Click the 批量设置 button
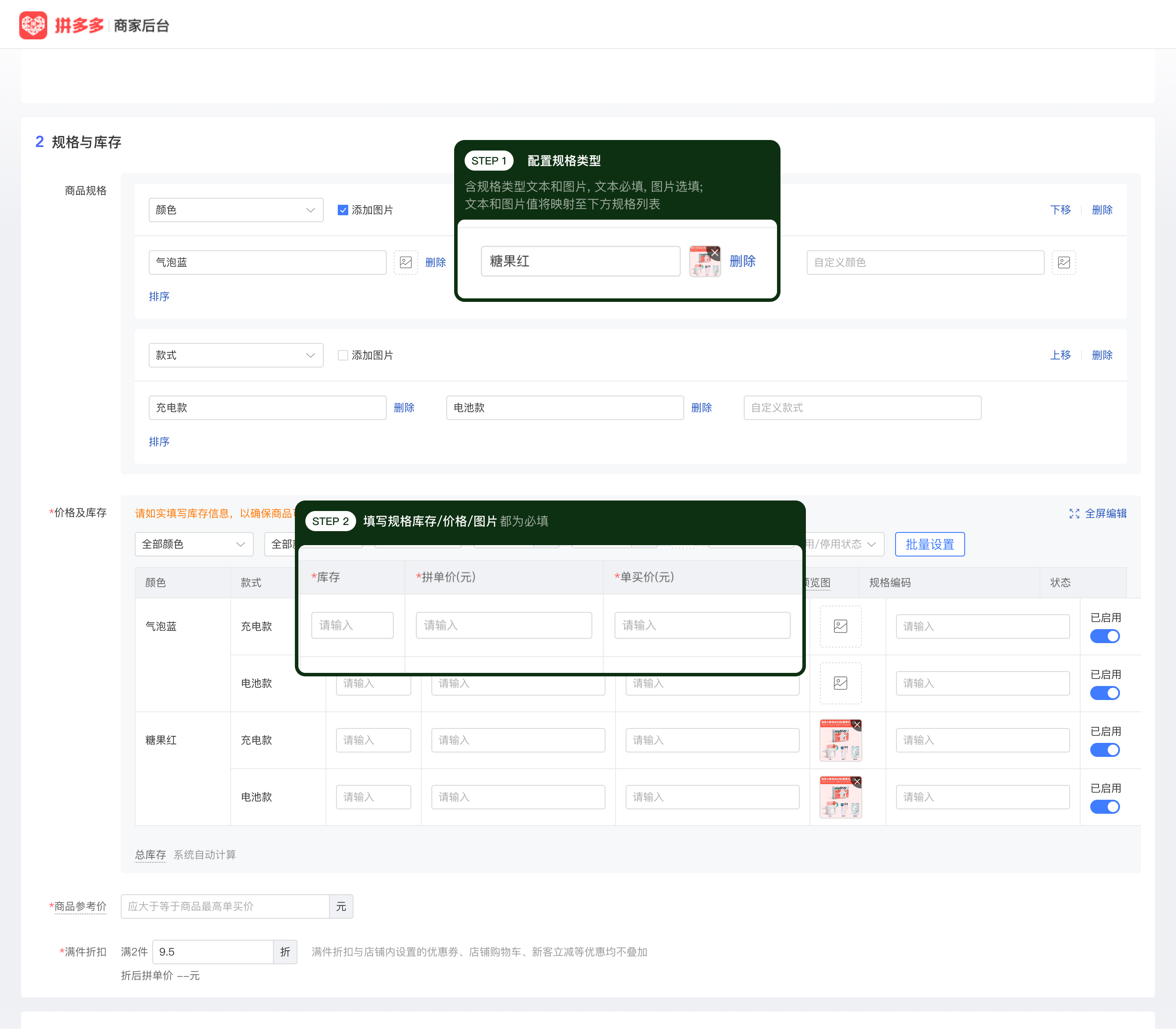Image resolution: width=1176 pixels, height=1029 pixels. 930,544
